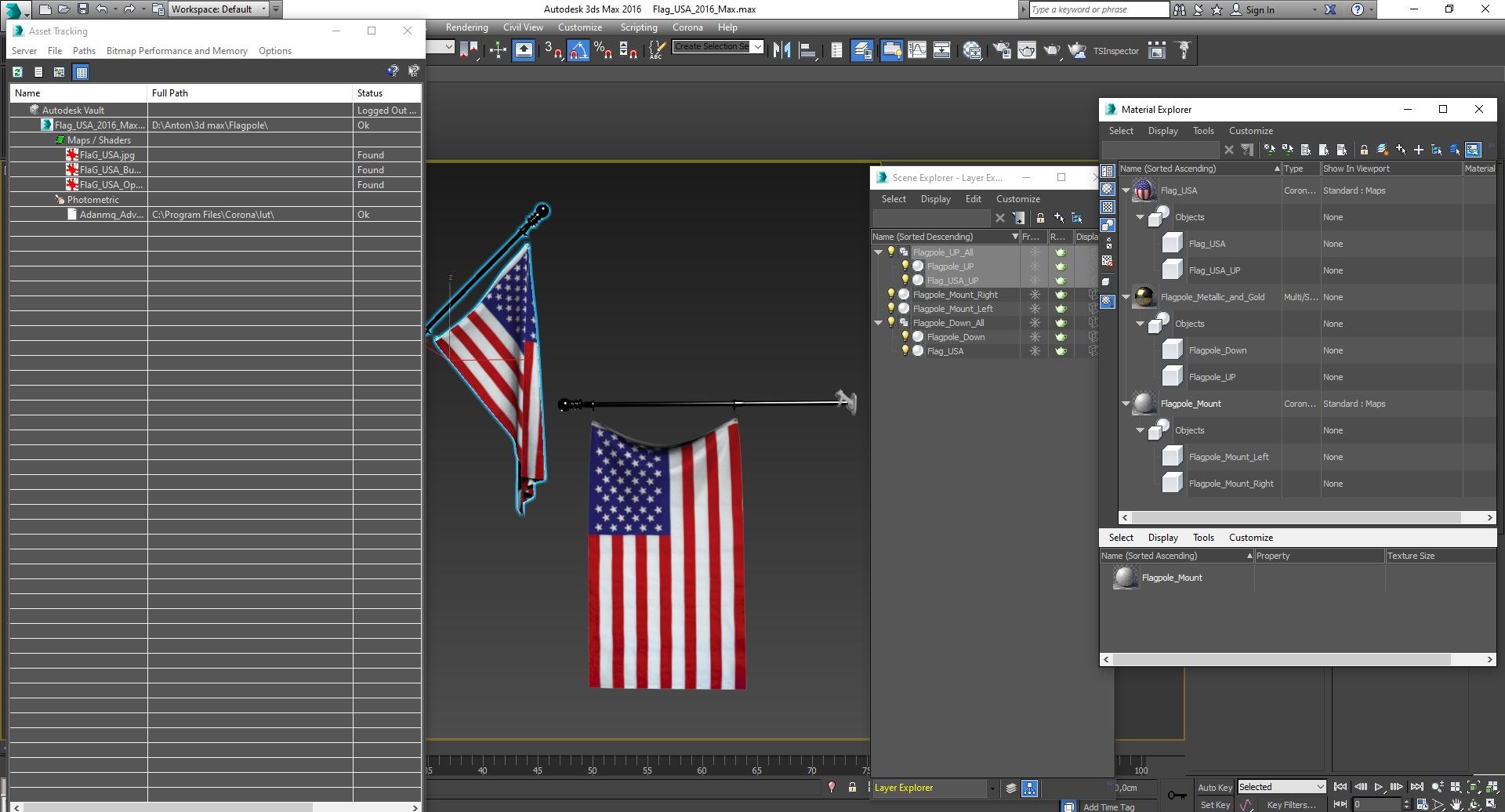Open the Schematic View icon
The height and width of the screenshot is (812, 1505).
coord(941,51)
